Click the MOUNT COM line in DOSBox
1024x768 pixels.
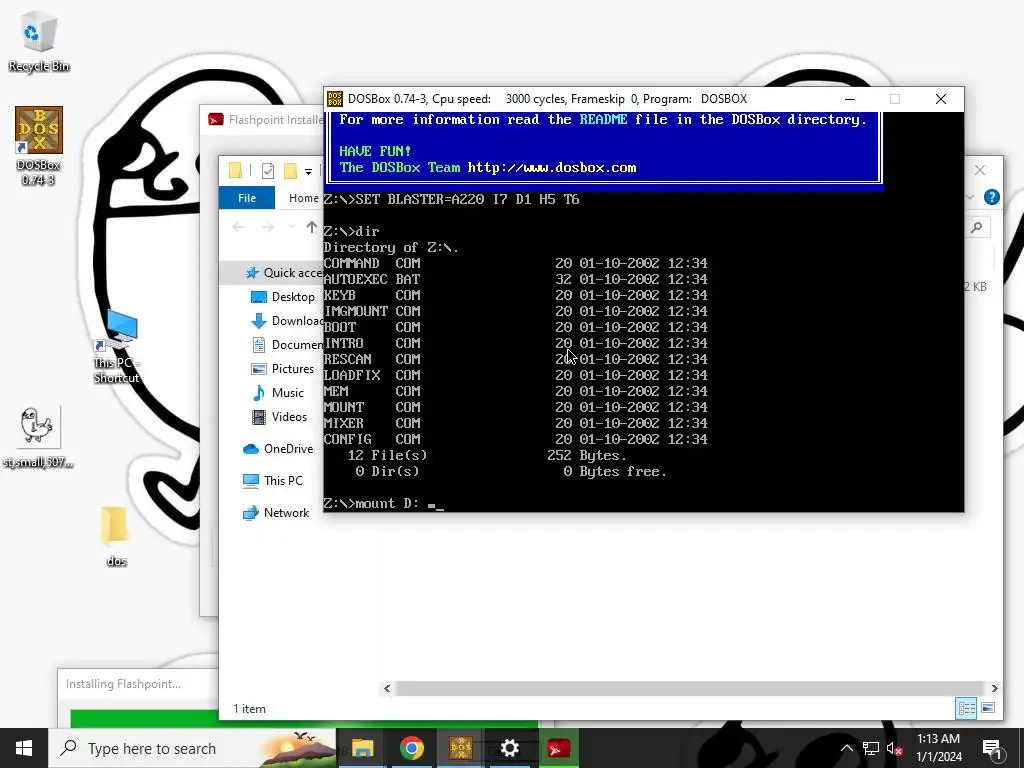(515, 408)
